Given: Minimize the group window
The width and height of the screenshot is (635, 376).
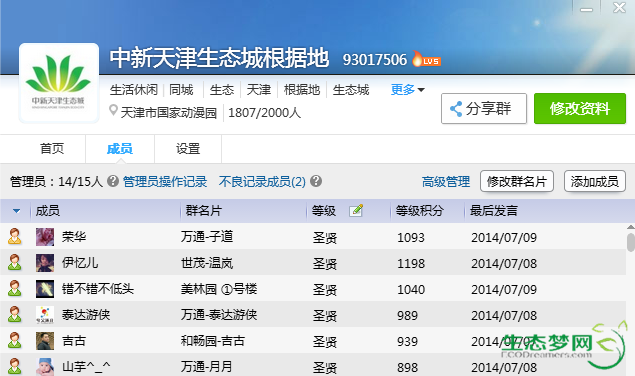Looking at the screenshot, I should click(x=586, y=9).
